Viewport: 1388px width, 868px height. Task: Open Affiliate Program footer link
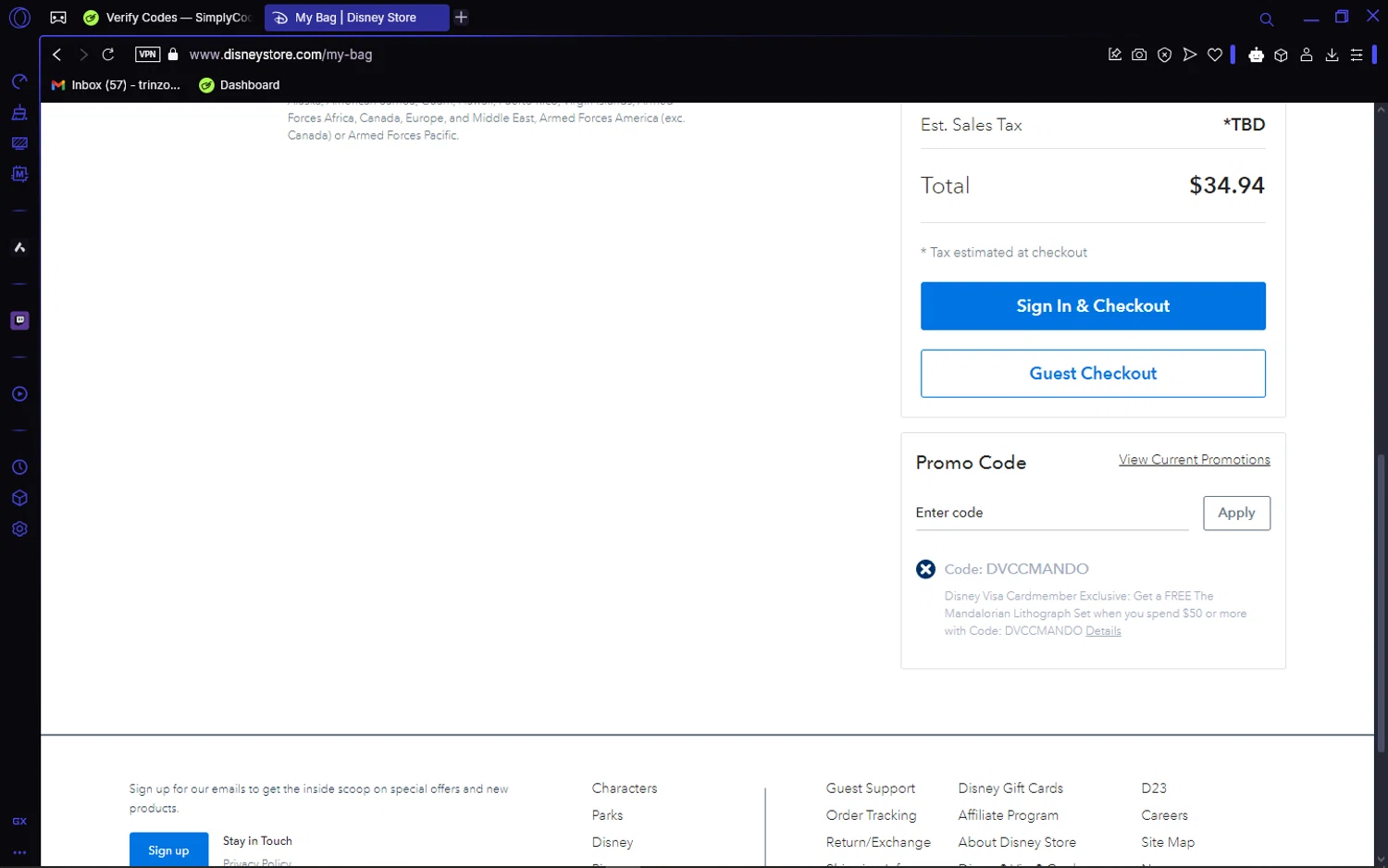click(1009, 815)
